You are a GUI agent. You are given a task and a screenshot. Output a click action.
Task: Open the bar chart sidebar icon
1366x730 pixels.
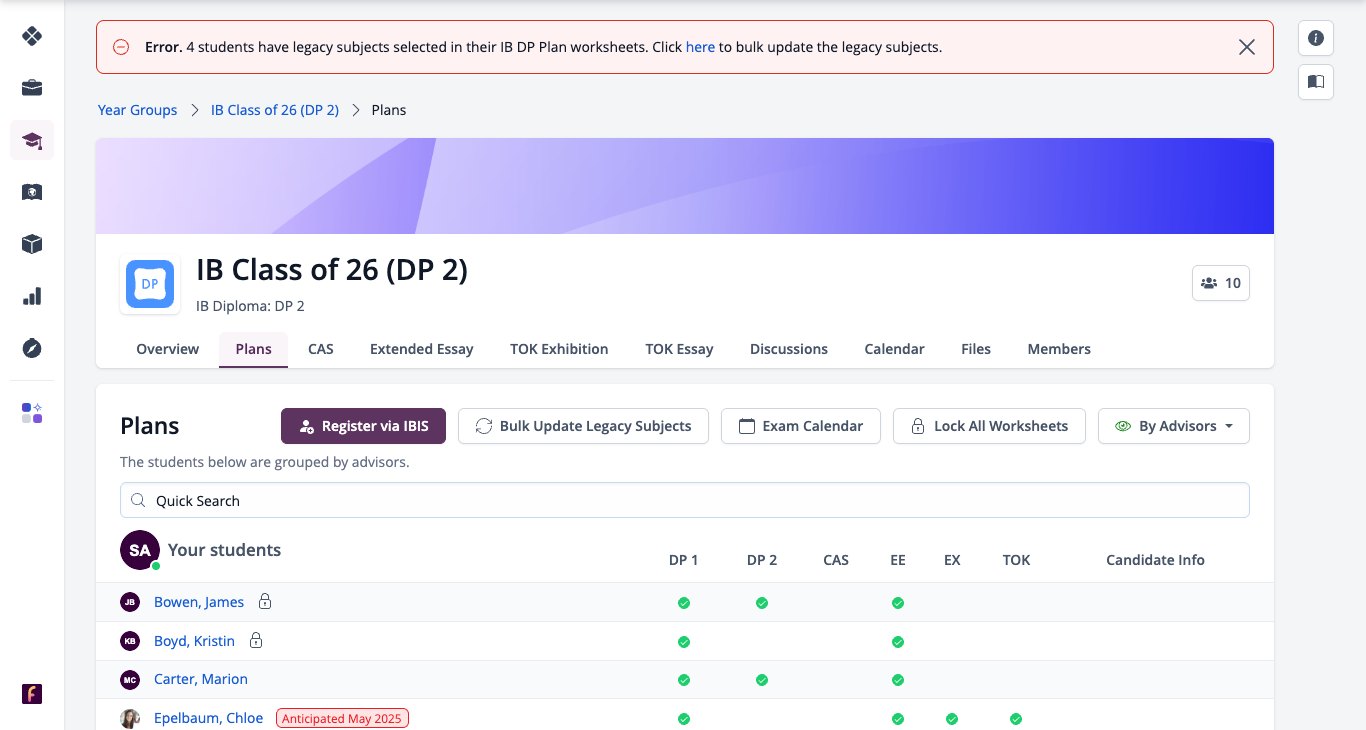click(x=32, y=296)
